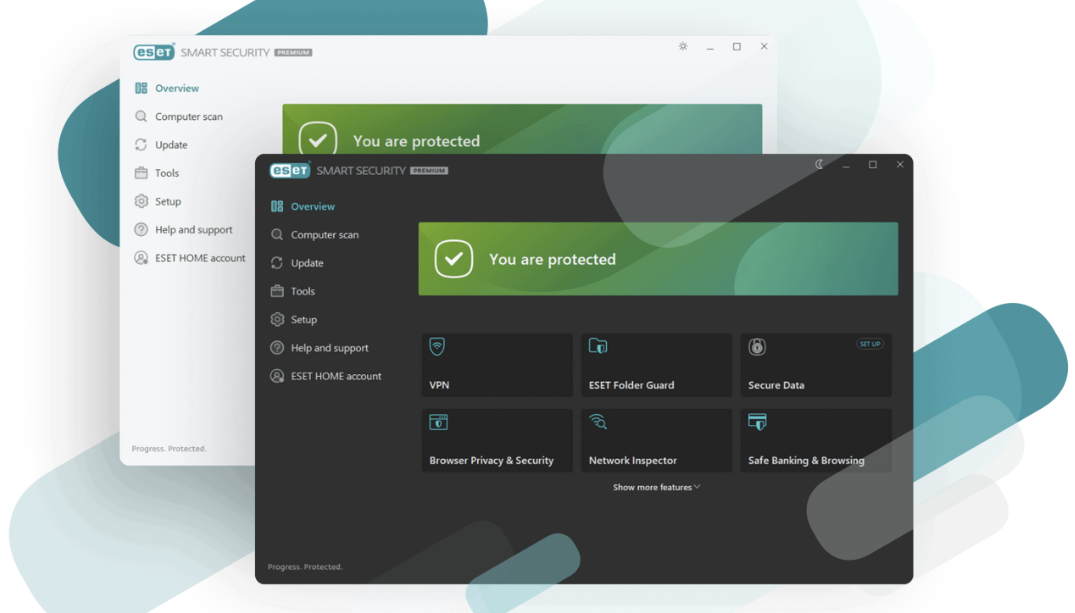Click the Overview icon in dark window
Image resolution: width=1075 pixels, height=613 pixels.
[277, 206]
